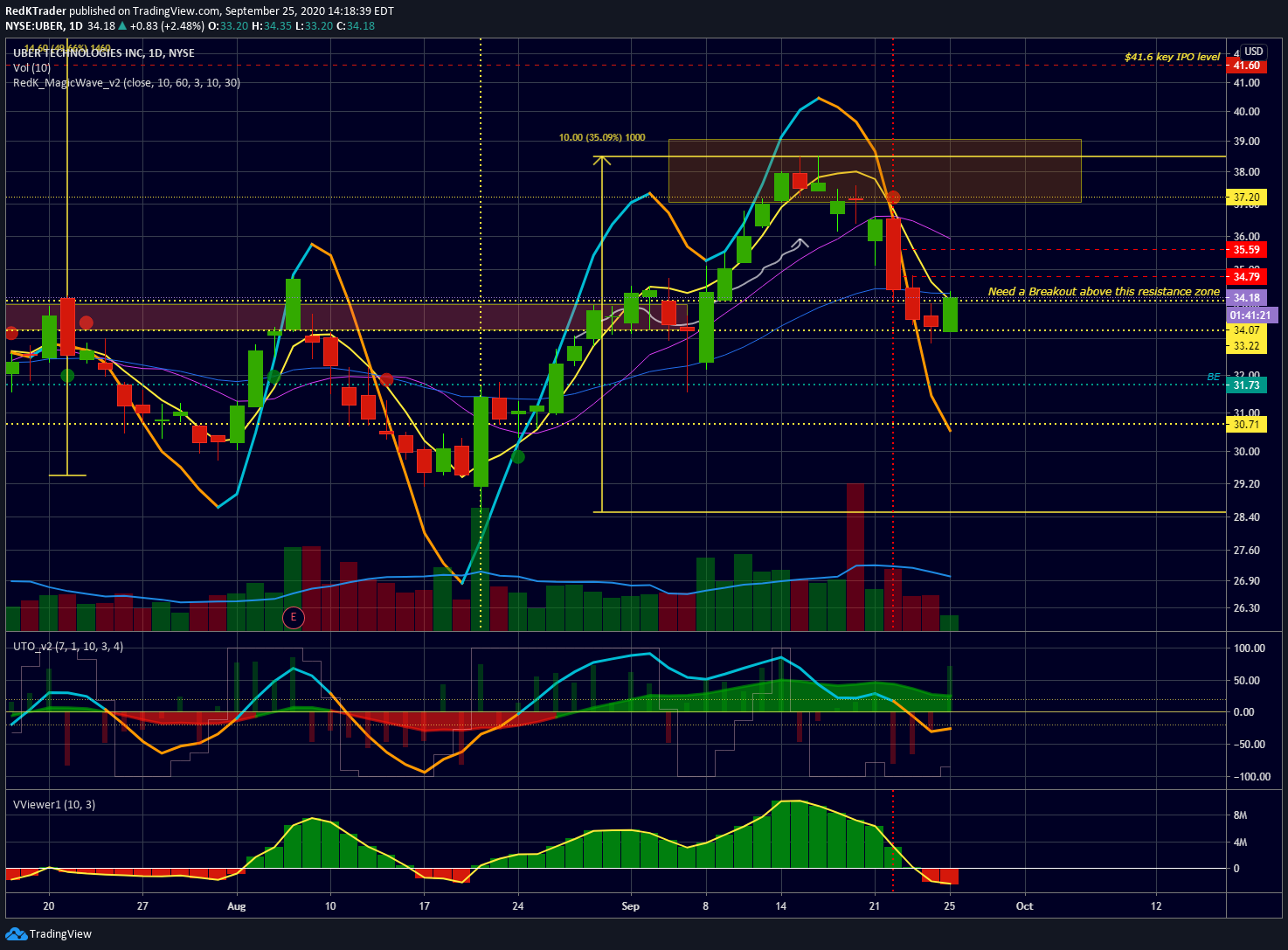The image size is (1288, 950).
Task: Click the '10.00 (35.09%) 1000' measurement label
Action: pyautogui.click(x=602, y=137)
